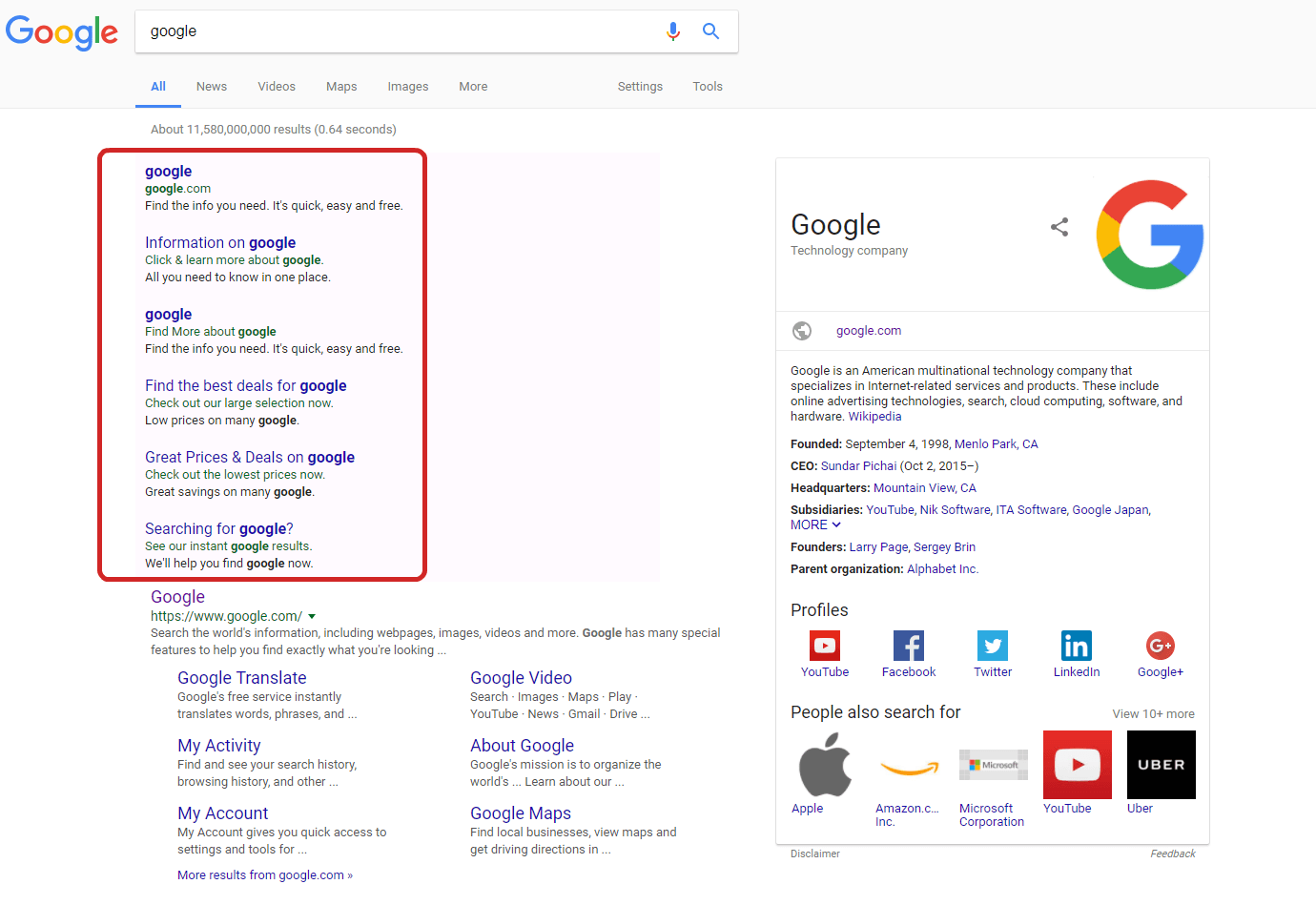Open the More search categories menu

coord(473,87)
